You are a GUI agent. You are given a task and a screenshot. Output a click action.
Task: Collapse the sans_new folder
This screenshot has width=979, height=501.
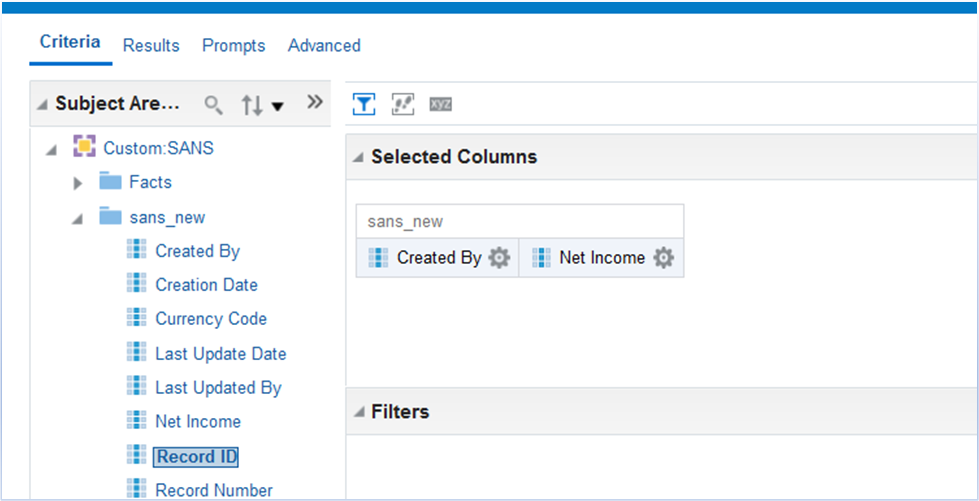point(78,218)
